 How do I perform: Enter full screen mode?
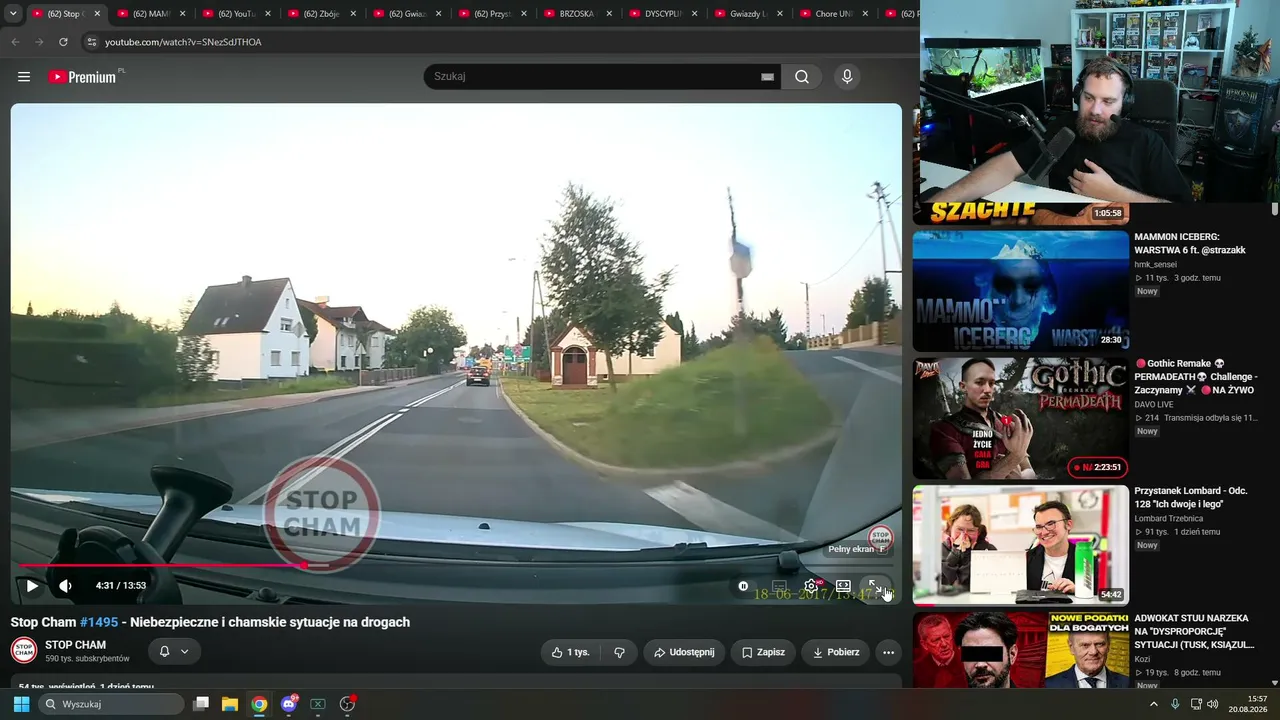[x=873, y=586]
